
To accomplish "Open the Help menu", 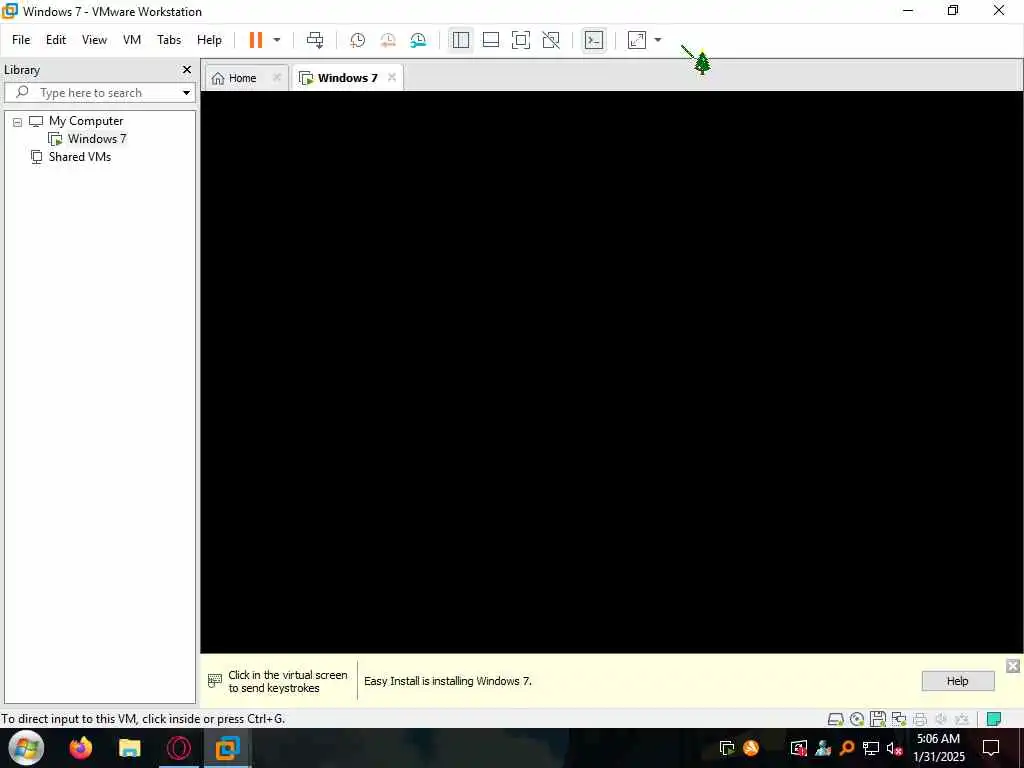I will [210, 40].
